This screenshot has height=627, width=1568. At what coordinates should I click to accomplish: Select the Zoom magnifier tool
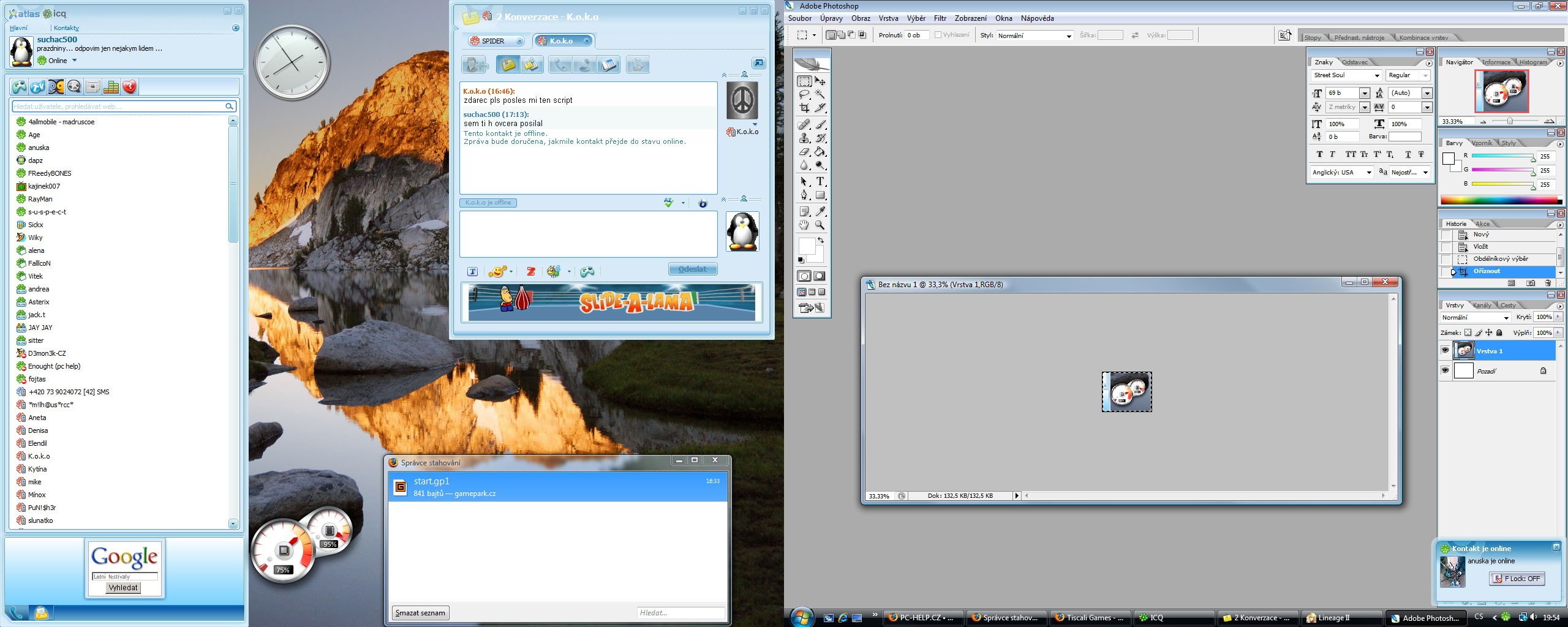[x=820, y=225]
